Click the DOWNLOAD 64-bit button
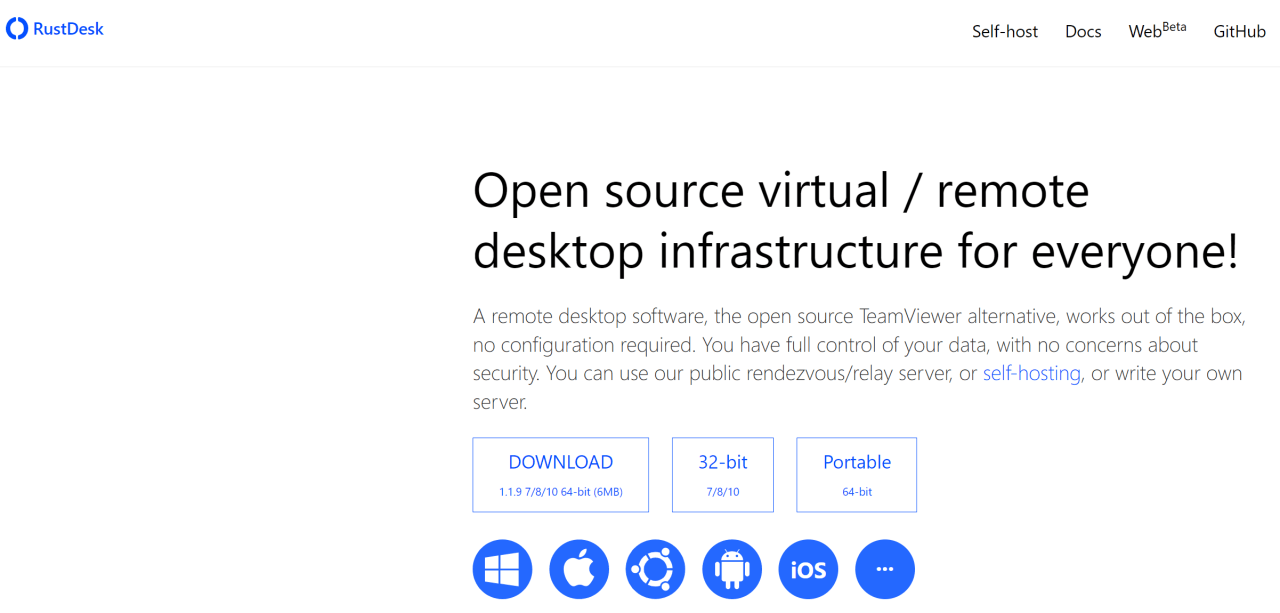 point(561,475)
